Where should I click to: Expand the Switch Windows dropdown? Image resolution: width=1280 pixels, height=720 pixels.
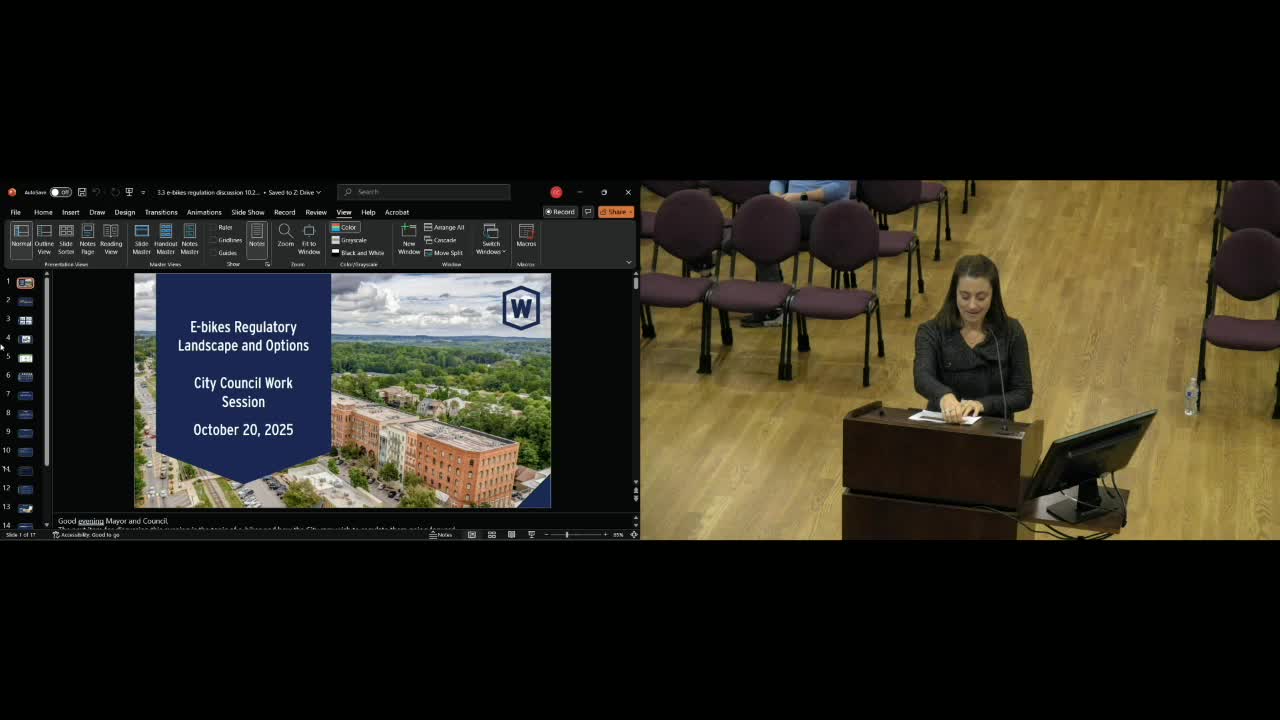pyautogui.click(x=491, y=240)
